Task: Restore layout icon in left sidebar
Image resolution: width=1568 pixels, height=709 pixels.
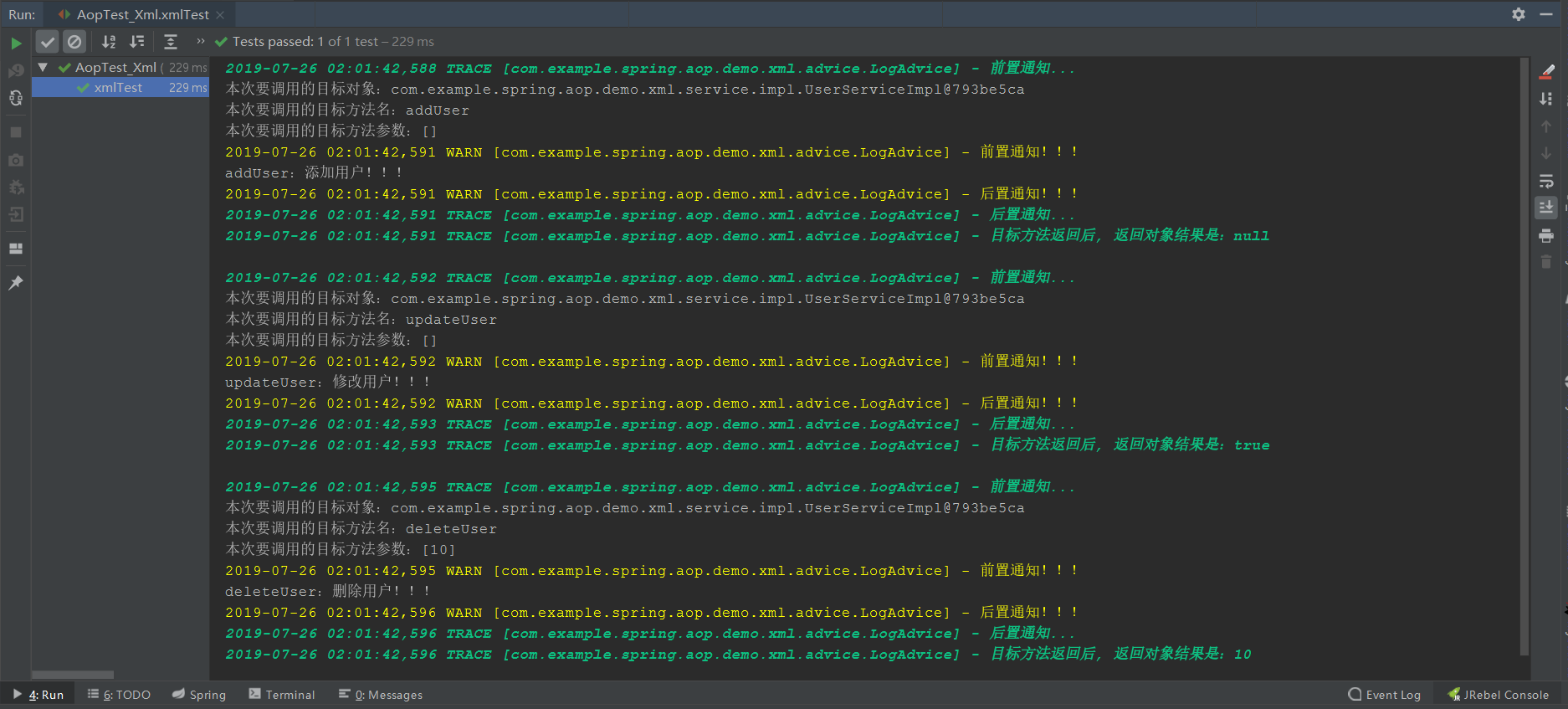Action: click(x=16, y=249)
